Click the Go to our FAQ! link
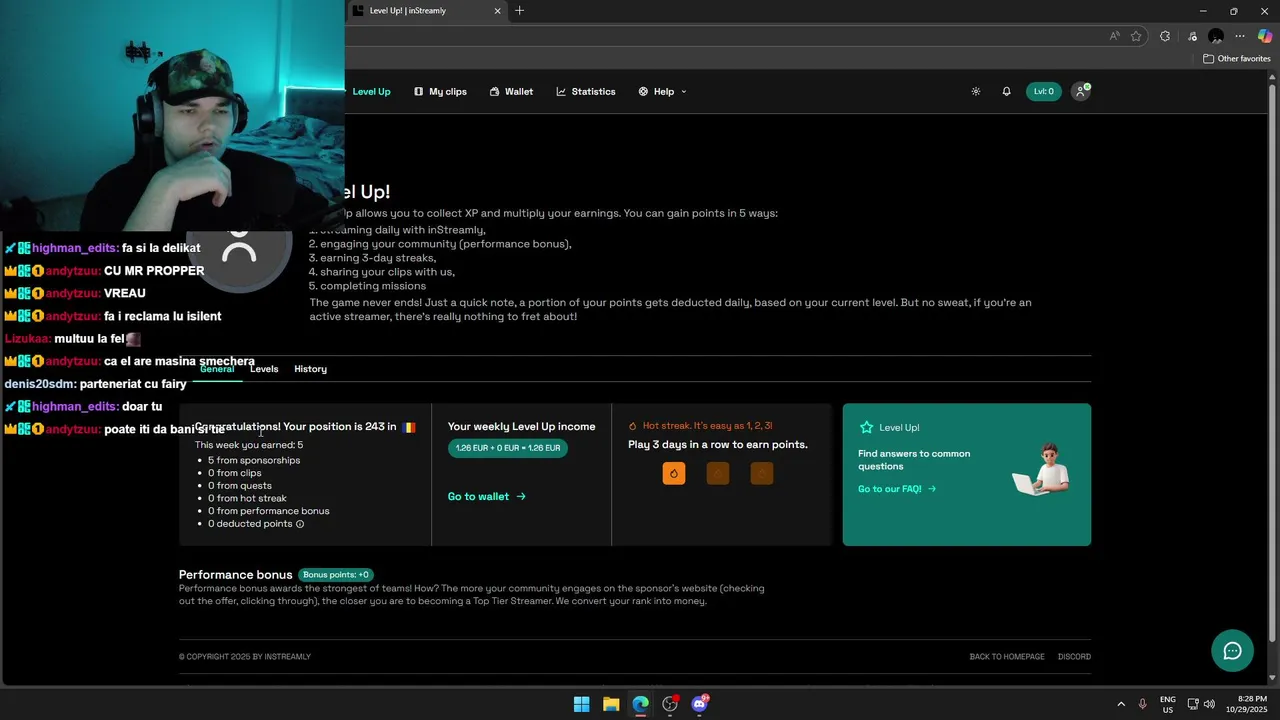Image resolution: width=1280 pixels, height=720 pixels. [x=897, y=489]
